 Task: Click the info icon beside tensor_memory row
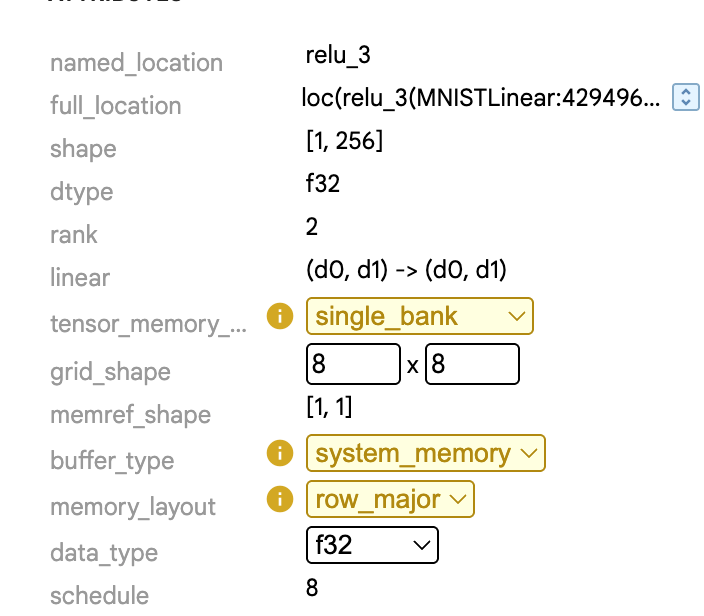coord(280,316)
